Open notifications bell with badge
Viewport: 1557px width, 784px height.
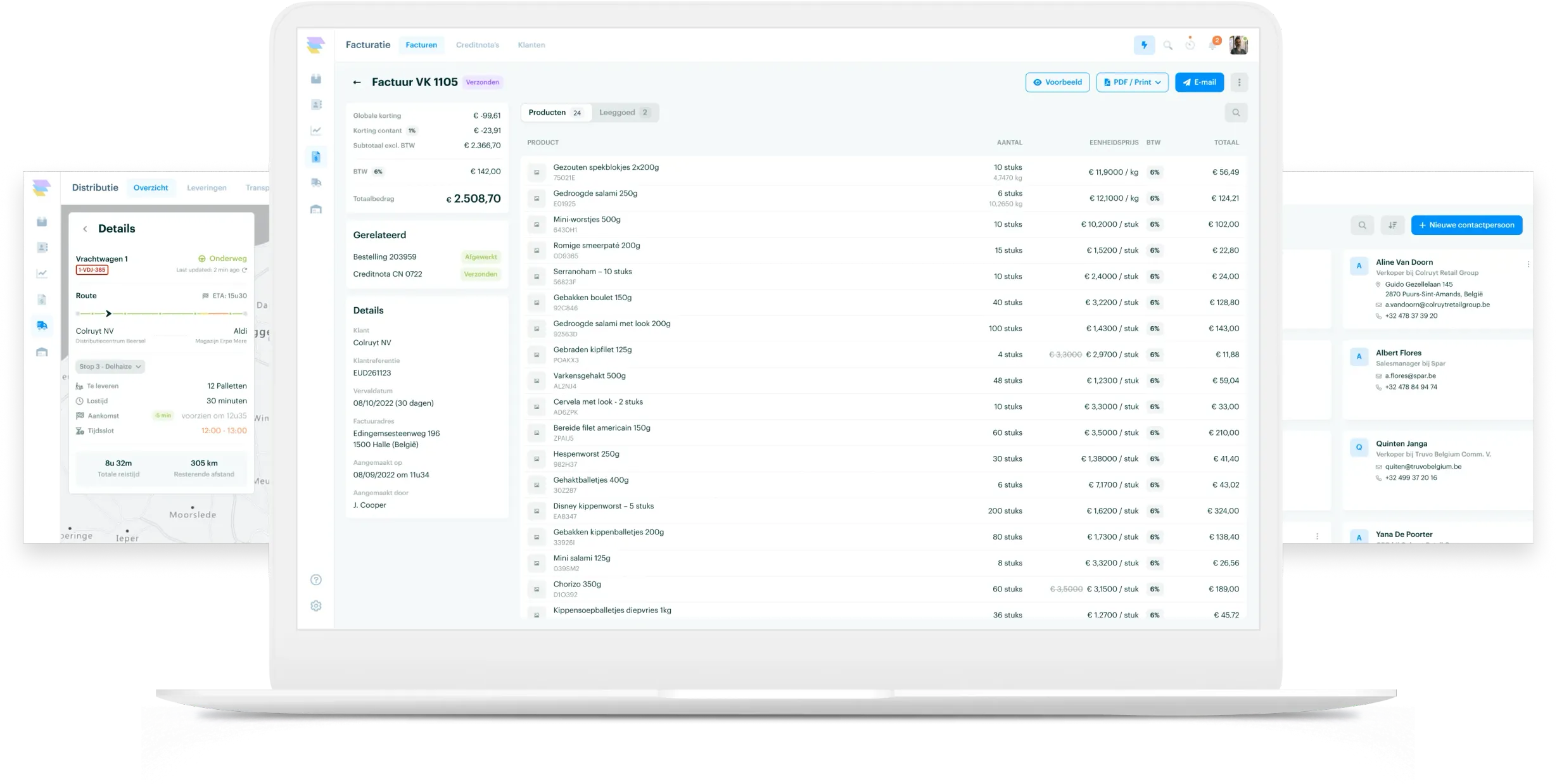point(1214,44)
